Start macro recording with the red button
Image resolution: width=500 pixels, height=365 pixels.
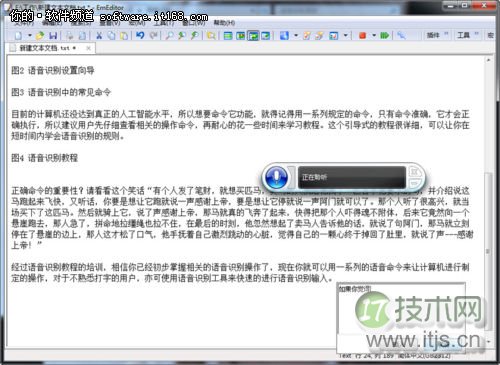pos(363,35)
